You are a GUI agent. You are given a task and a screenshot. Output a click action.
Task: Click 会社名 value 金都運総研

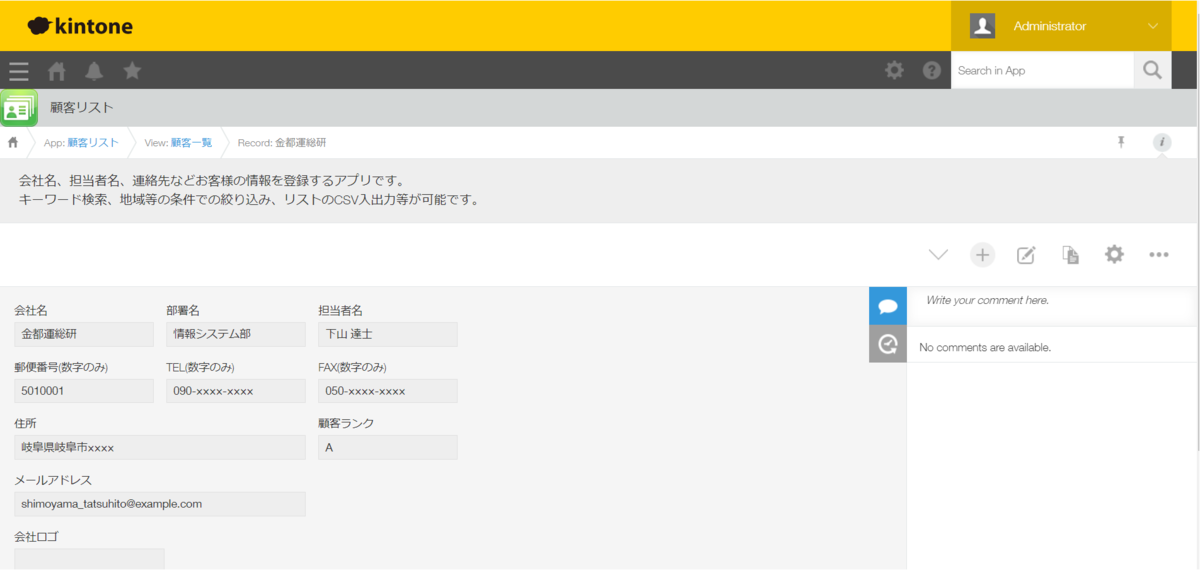pyautogui.click(x=84, y=334)
